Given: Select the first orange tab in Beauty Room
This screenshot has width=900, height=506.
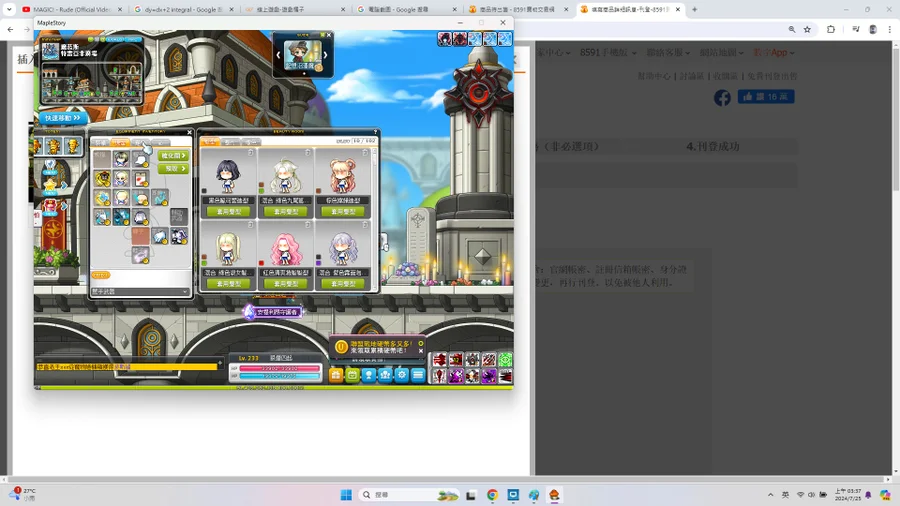Looking at the screenshot, I should 210,142.
